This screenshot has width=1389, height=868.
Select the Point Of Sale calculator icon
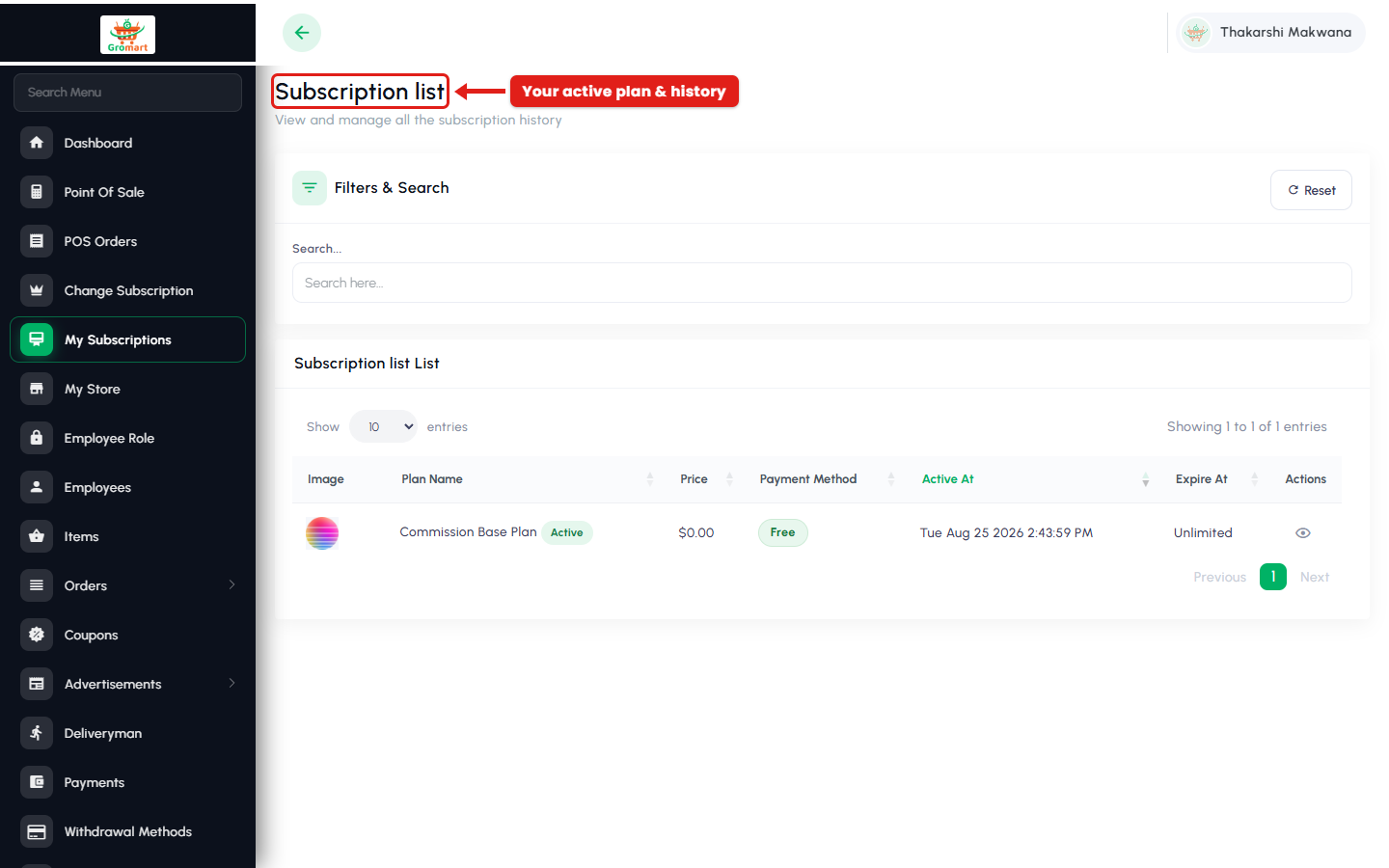click(37, 192)
